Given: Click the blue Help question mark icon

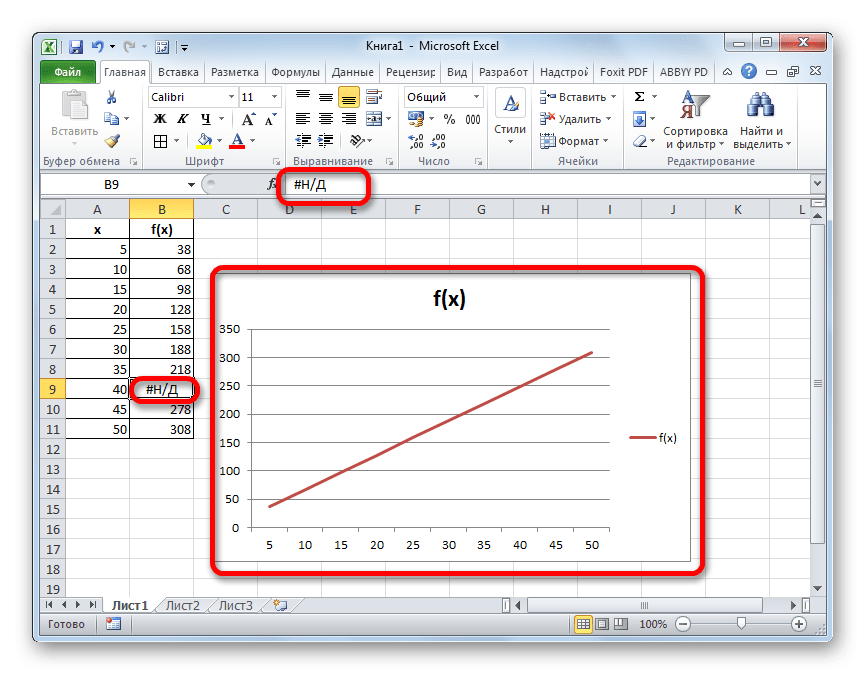Looking at the screenshot, I should [748, 71].
